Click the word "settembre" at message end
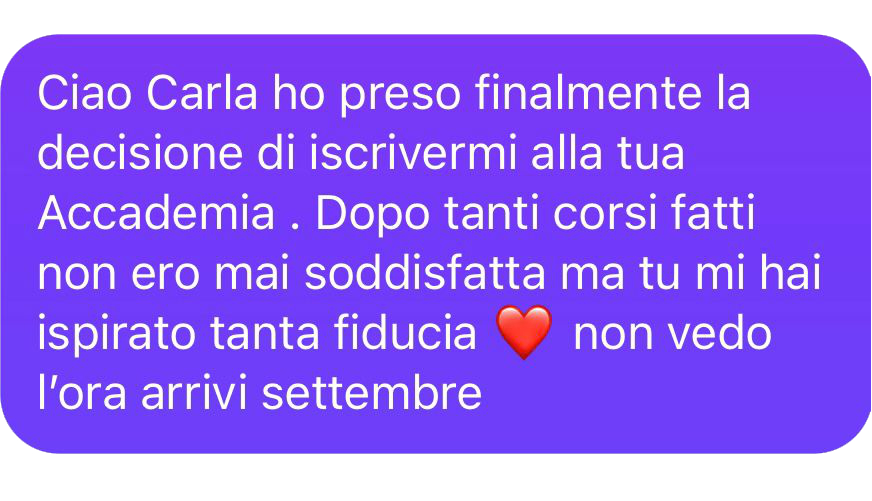 371,394
